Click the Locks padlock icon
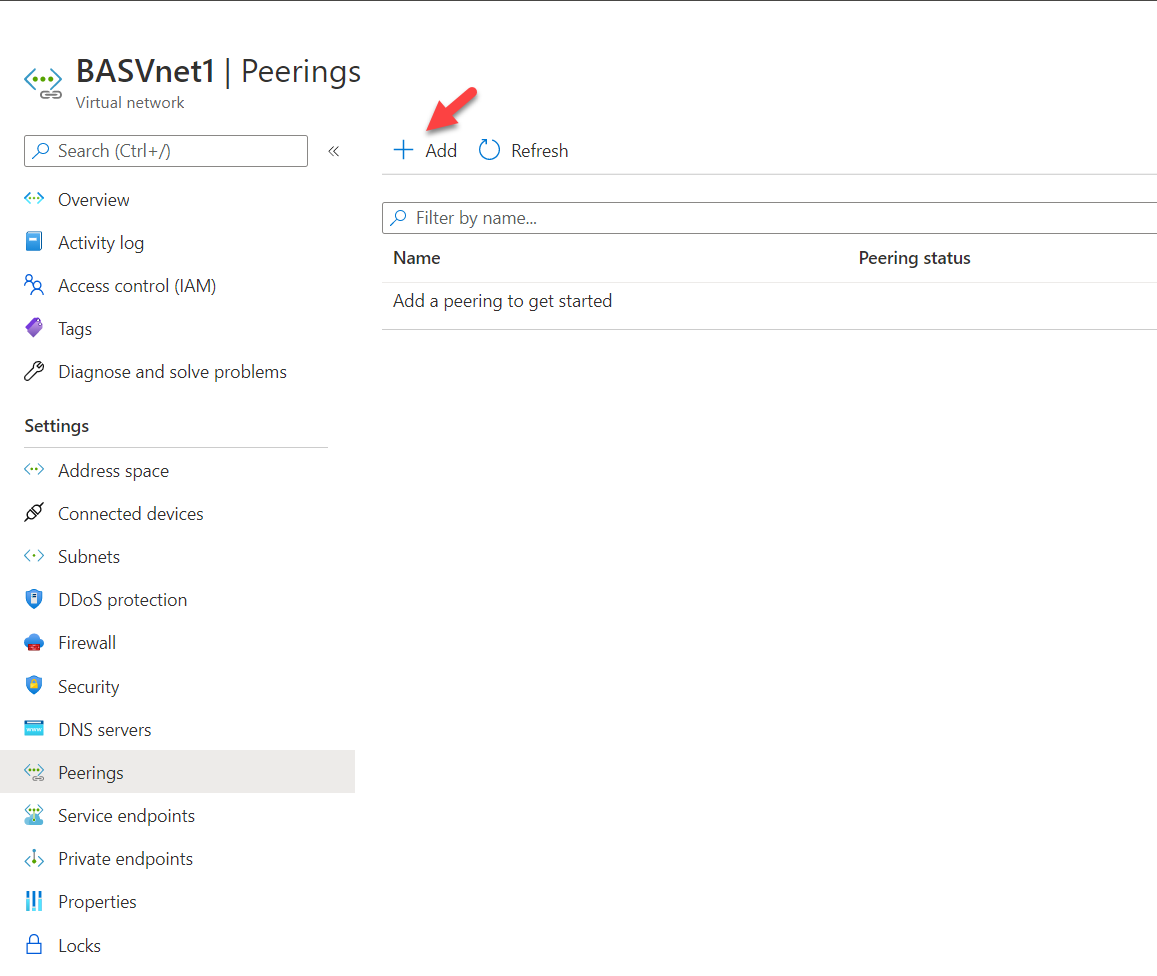This screenshot has height=976, width=1157. [x=34, y=944]
